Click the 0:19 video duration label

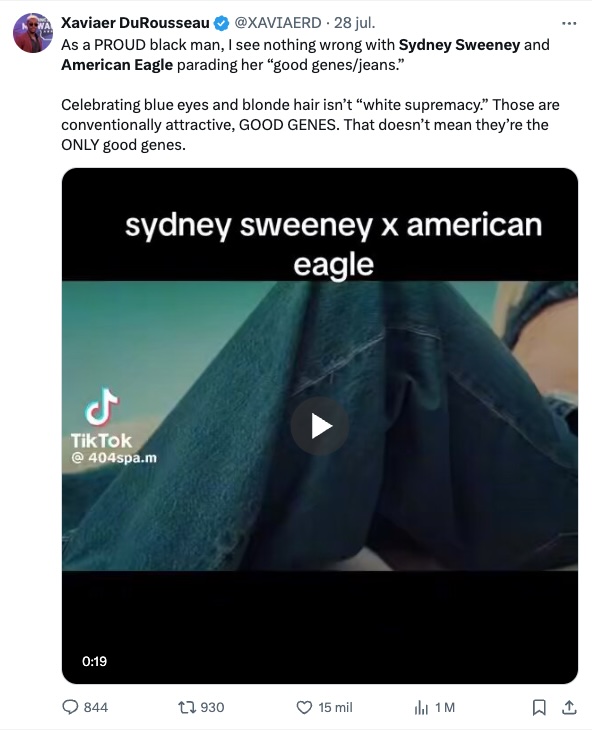pos(94,661)
